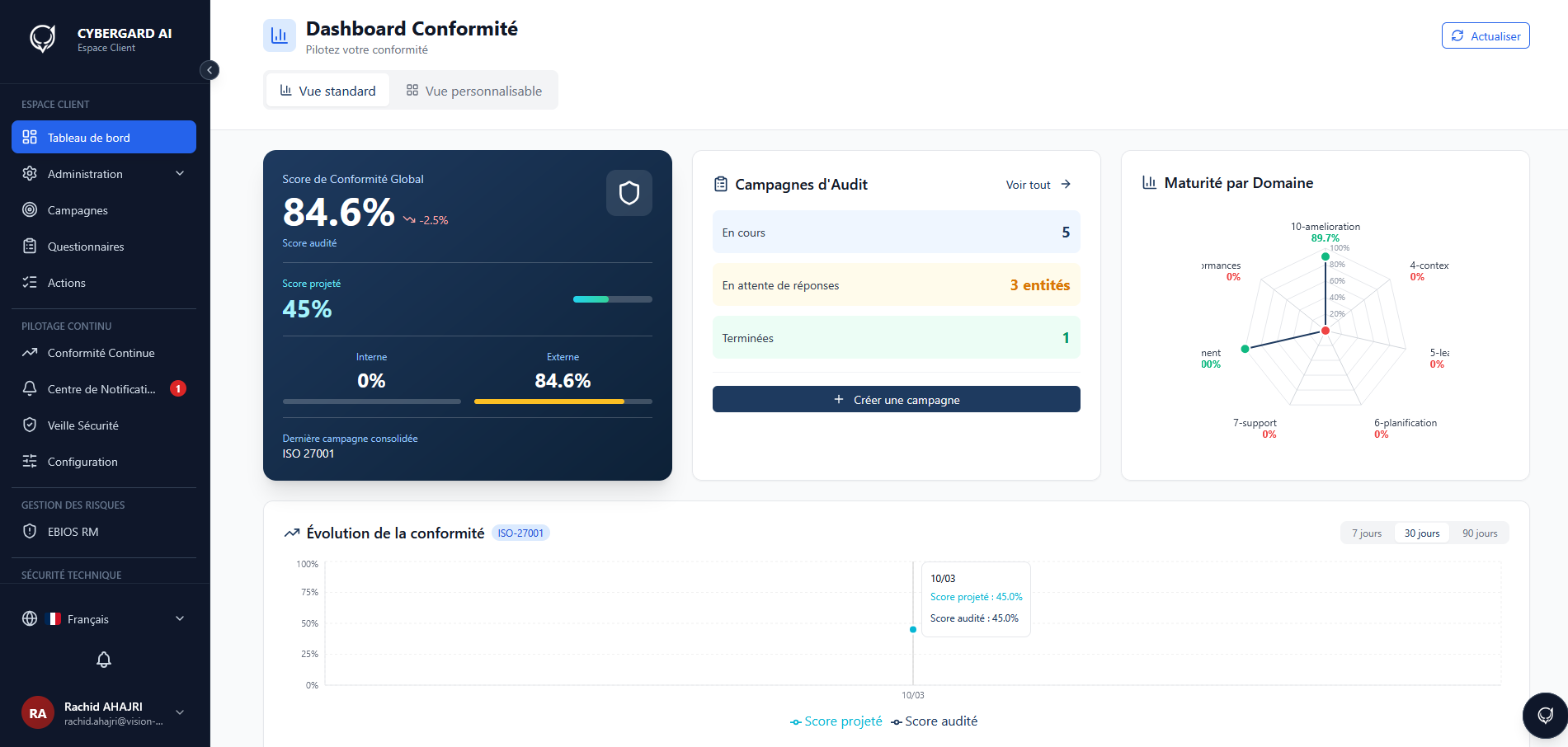Click the CyberGard AI logo icon
The width and height of the screenshot is (1568, 747).
tap(43, 39)
